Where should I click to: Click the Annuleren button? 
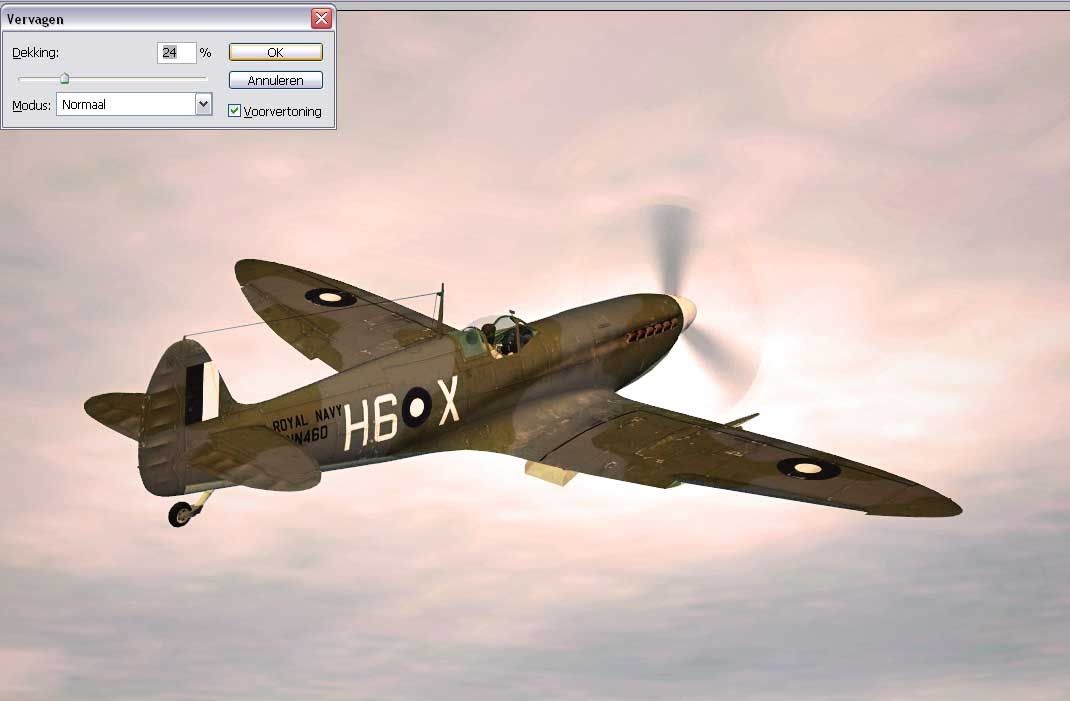pyautogui.click(x=276, y=81)
